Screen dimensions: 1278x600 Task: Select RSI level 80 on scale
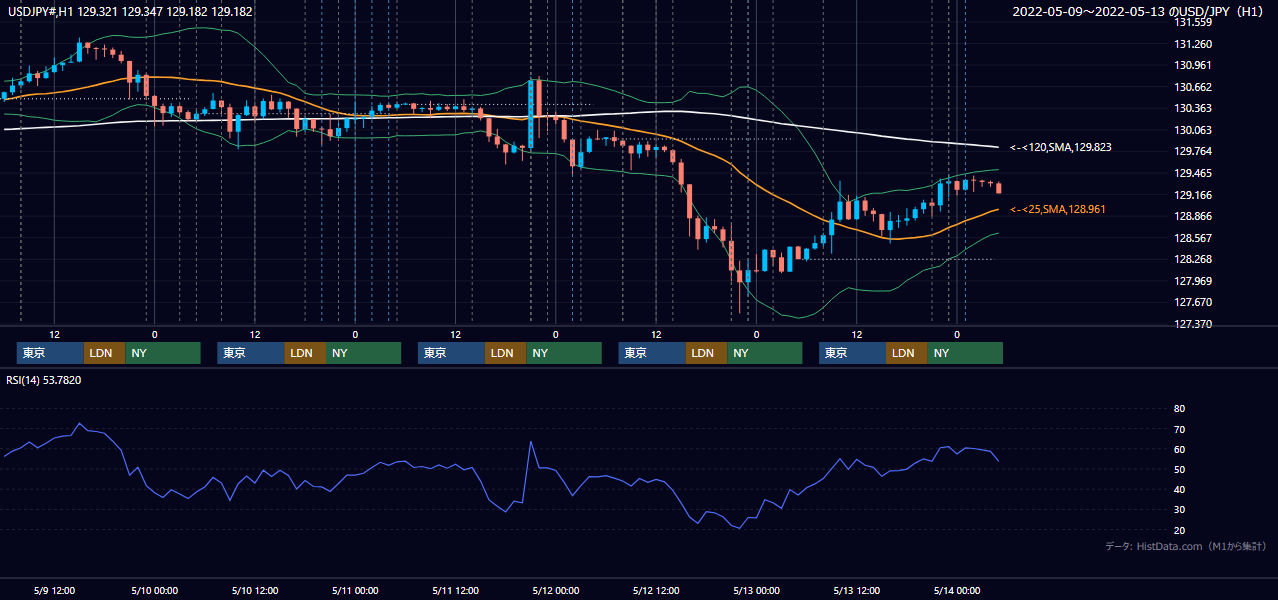click(1179, 409)
